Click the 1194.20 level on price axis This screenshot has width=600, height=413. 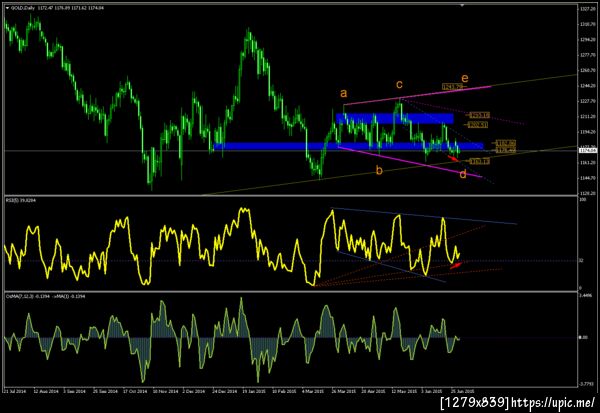tap(587, 132)
